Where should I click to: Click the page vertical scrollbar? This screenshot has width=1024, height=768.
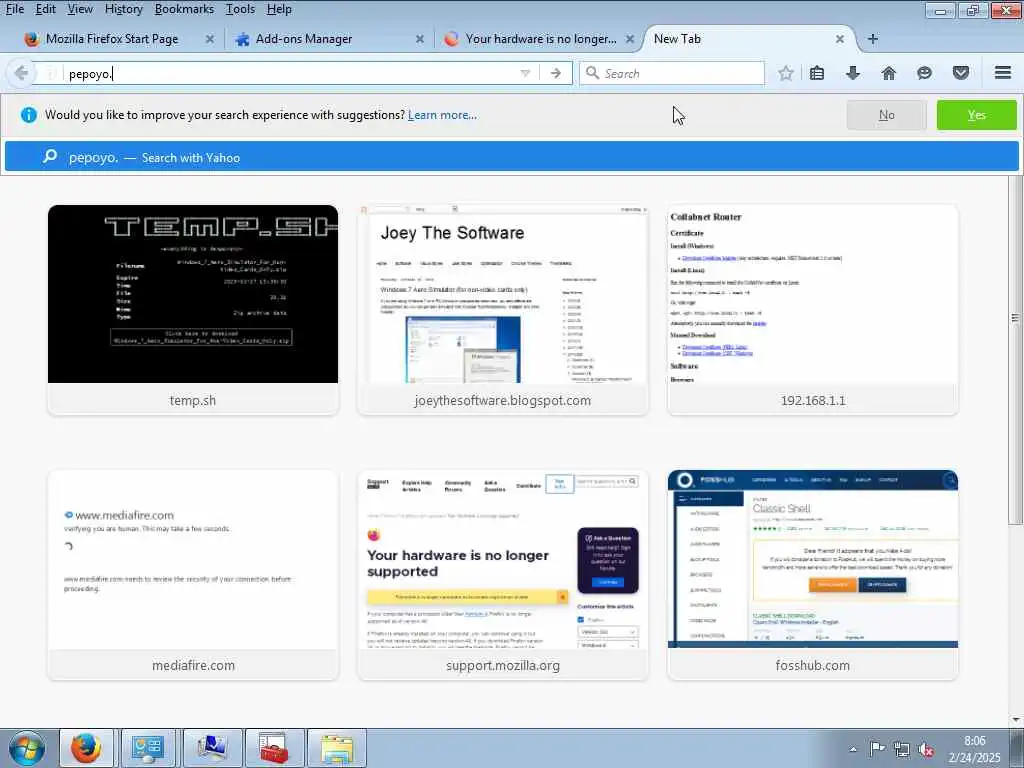[x=1015, y=318]
